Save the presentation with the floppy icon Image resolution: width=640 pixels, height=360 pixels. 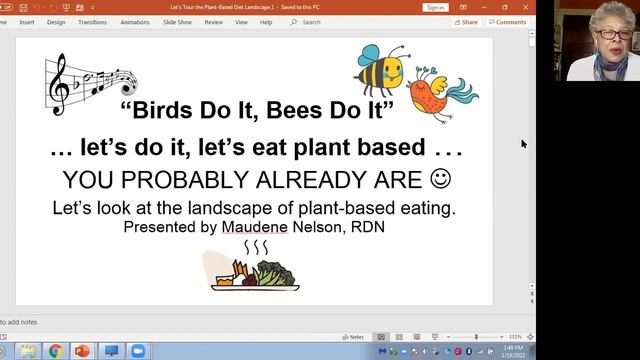[x=23, y=7]
